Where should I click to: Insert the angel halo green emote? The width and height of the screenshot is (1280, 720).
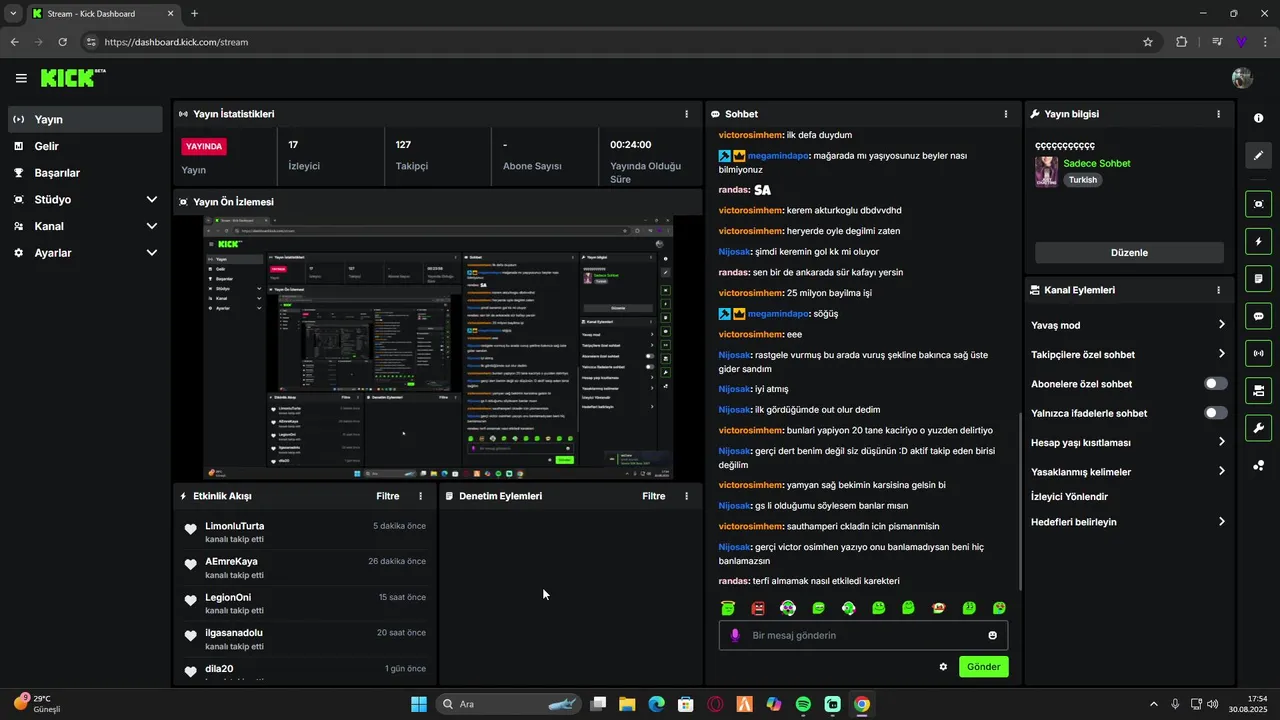[728, 607]
